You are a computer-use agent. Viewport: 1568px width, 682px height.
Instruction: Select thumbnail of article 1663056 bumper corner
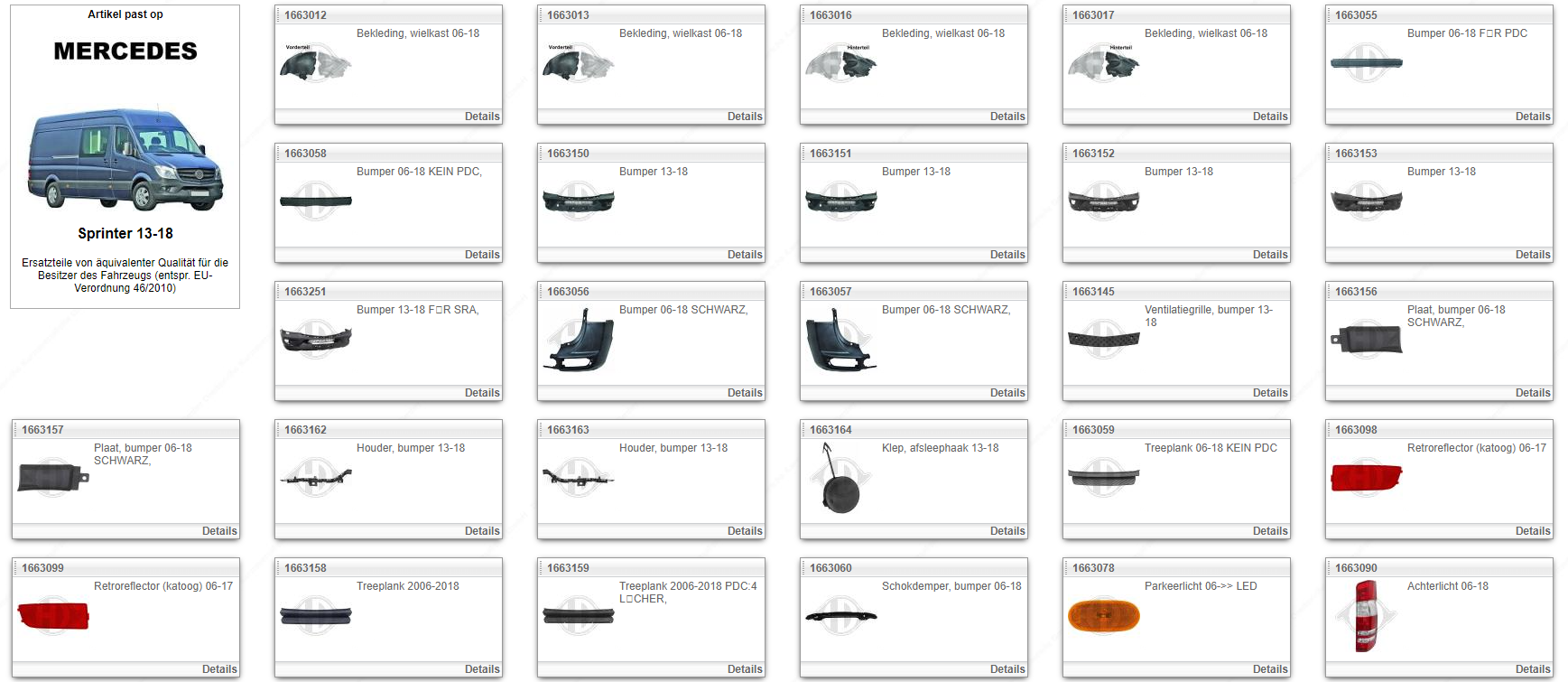point(578,341)
